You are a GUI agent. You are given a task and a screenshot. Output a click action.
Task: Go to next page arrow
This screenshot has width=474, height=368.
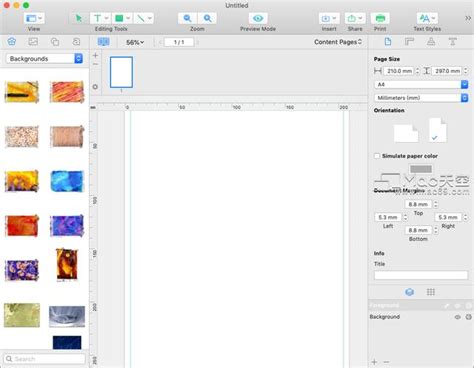tap(198, 42)
